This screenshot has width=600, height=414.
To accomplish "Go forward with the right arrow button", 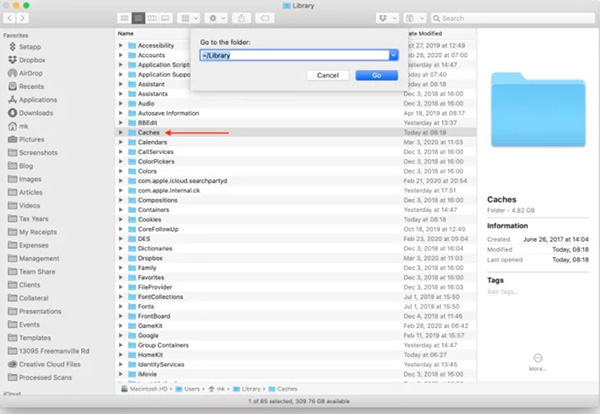I will click(x=23, y=18).
